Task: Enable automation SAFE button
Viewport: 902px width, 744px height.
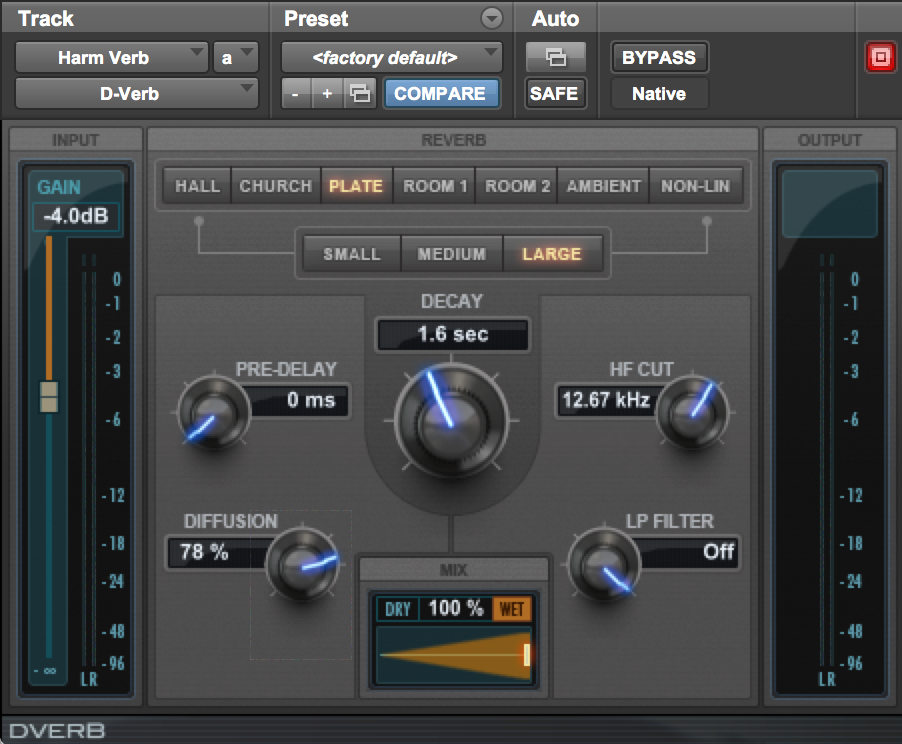Action: coord(555,93)
